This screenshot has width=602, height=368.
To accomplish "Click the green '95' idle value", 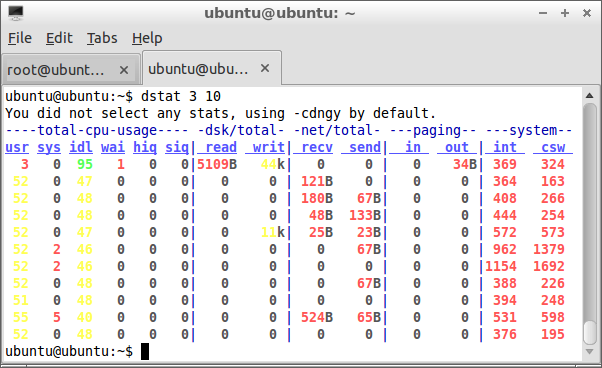I will [85, 164].
